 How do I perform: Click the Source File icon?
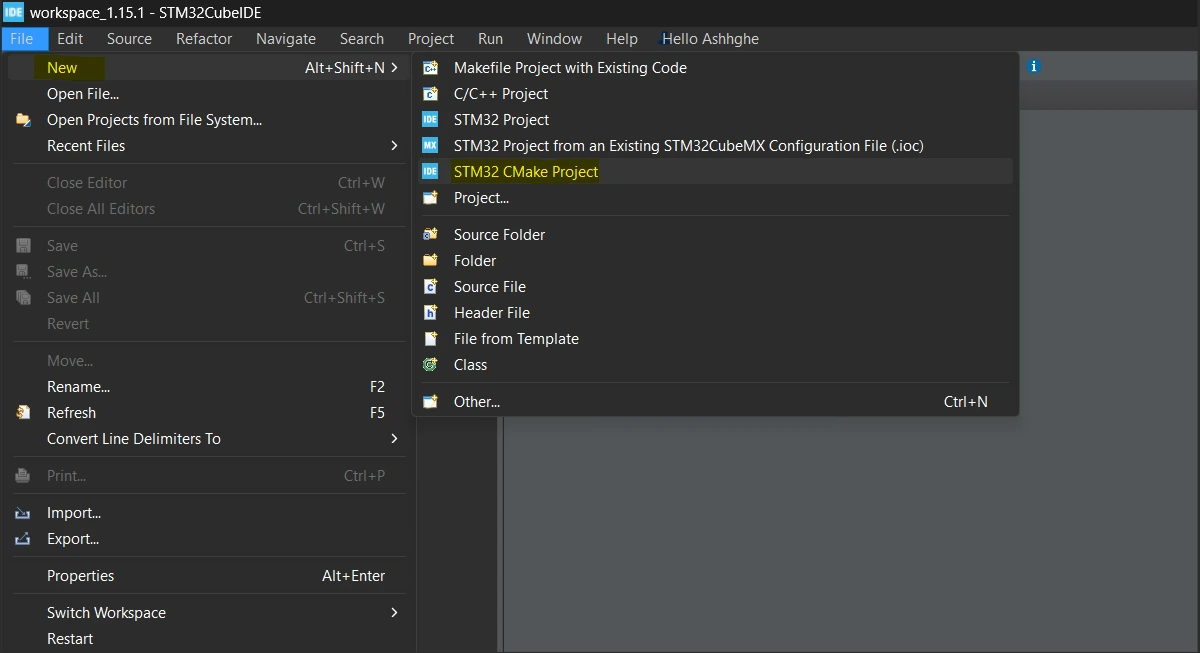[430, 287]
